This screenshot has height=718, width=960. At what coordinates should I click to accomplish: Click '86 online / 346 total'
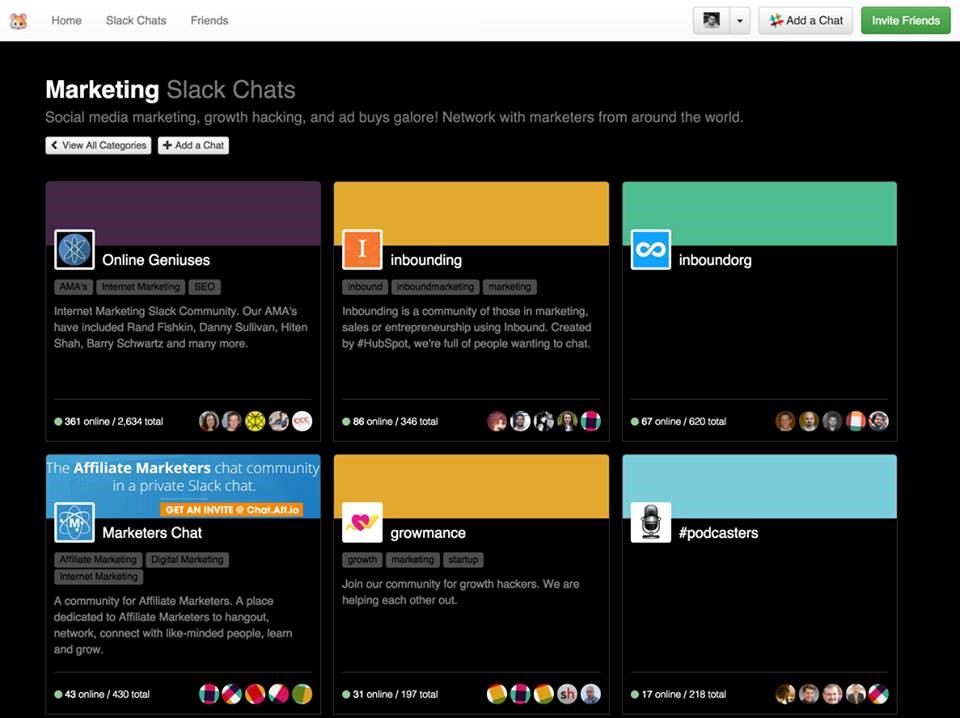click(390, 422)
